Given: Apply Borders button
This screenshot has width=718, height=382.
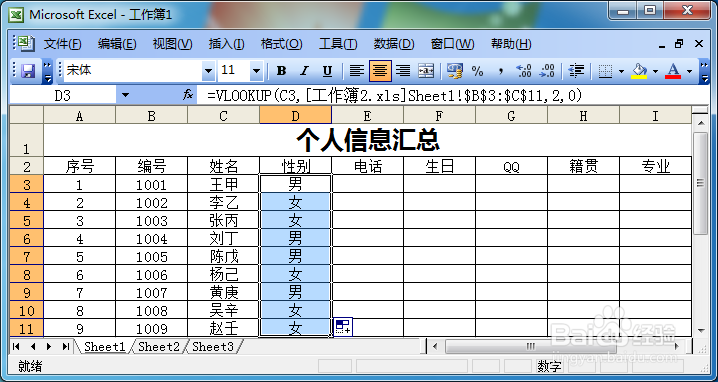Looking at the screenshot, I should point(605,71).
